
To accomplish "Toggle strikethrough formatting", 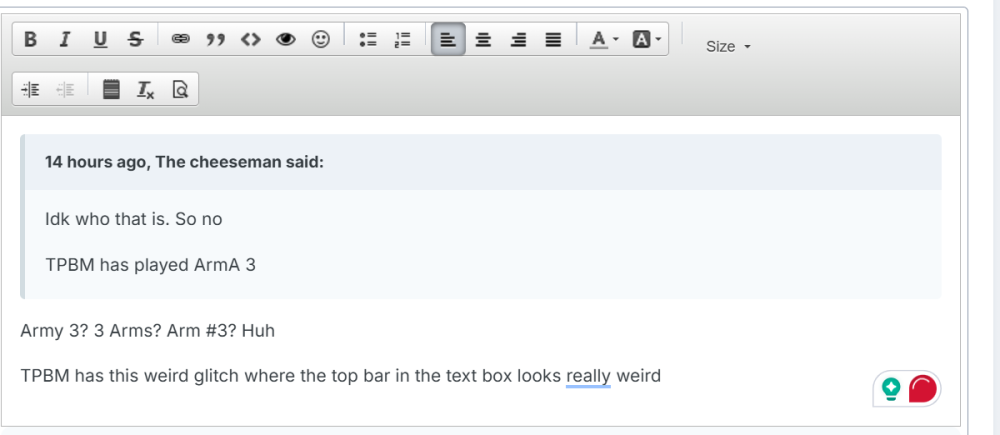I will tap(135, 40).
